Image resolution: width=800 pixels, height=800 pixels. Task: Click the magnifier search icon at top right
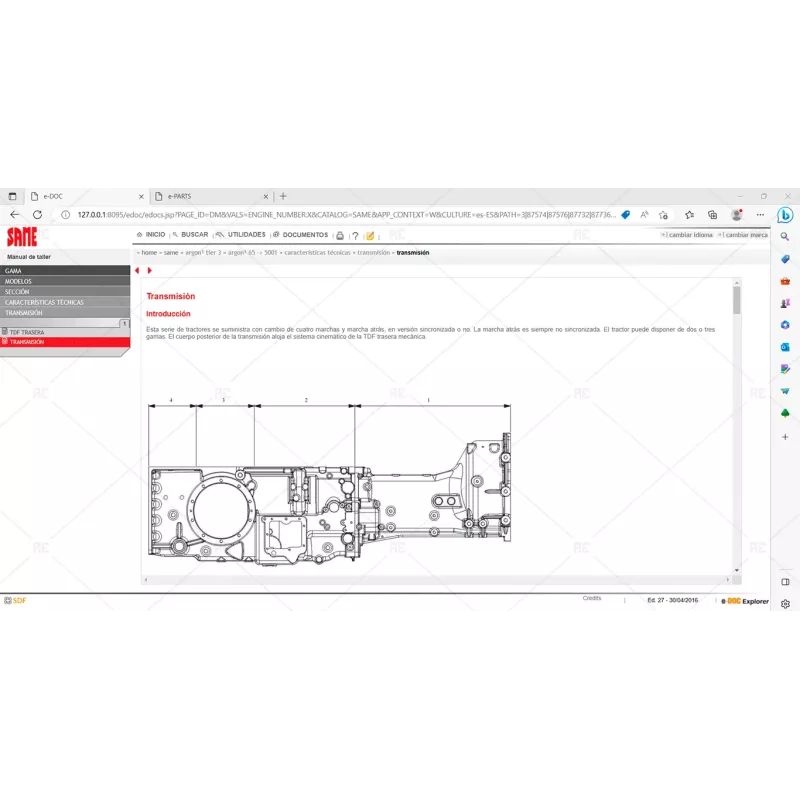(x=784, y=236)
